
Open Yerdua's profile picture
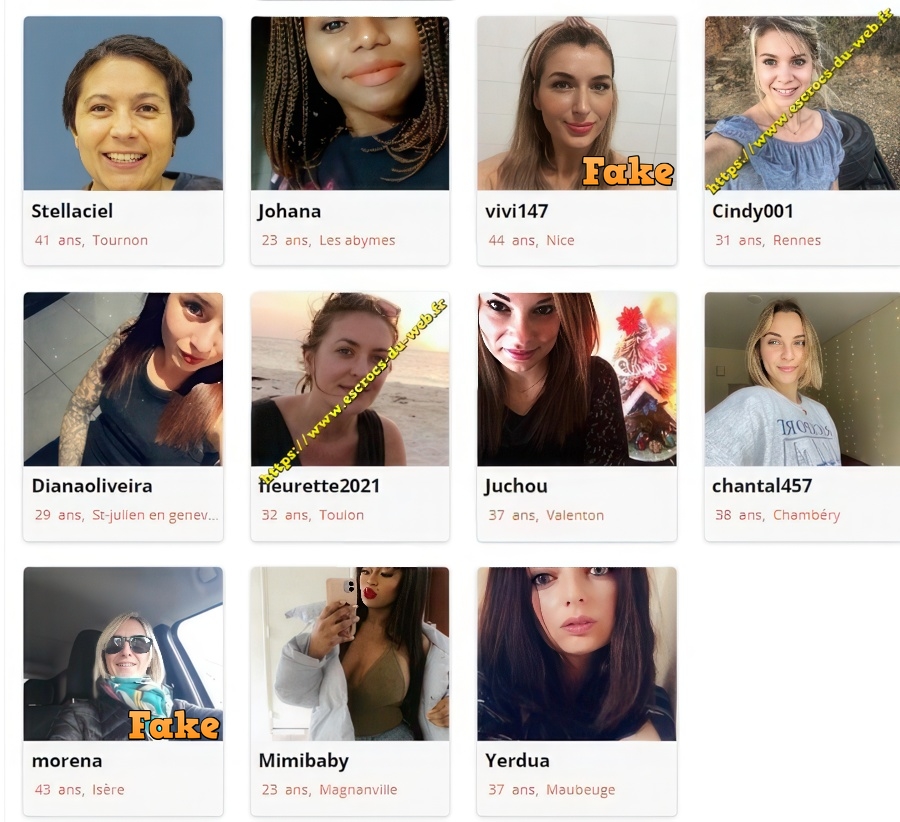[577, 654]
